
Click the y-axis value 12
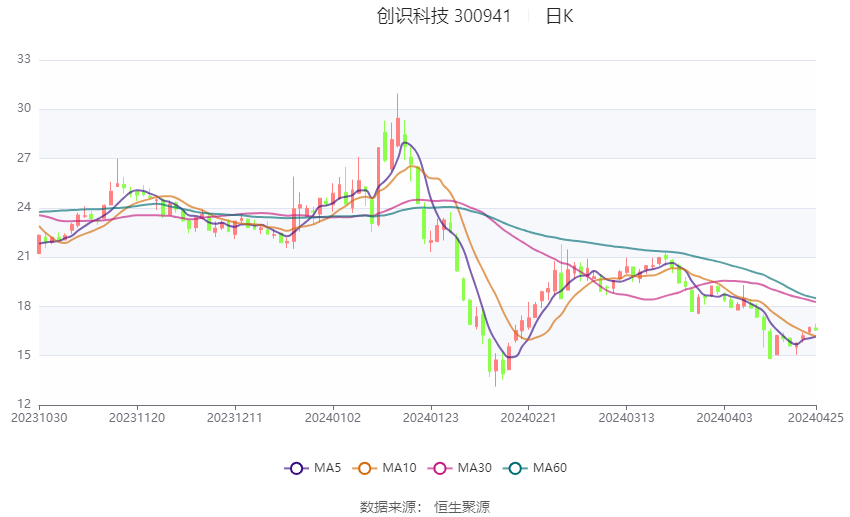tap(24, 404)
